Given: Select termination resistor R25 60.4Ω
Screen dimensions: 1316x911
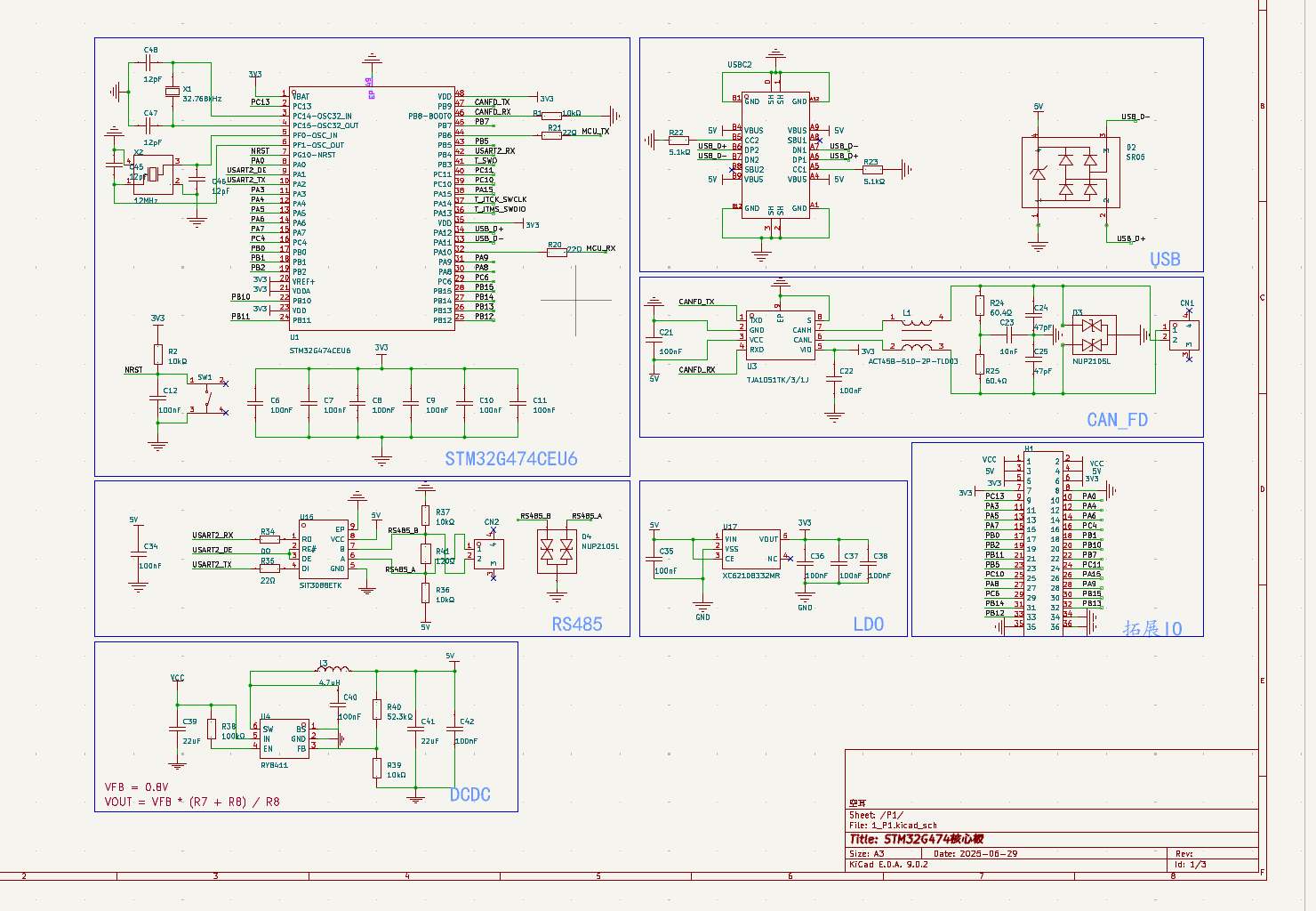Looking at the screenshot, I should click(980, 365).
